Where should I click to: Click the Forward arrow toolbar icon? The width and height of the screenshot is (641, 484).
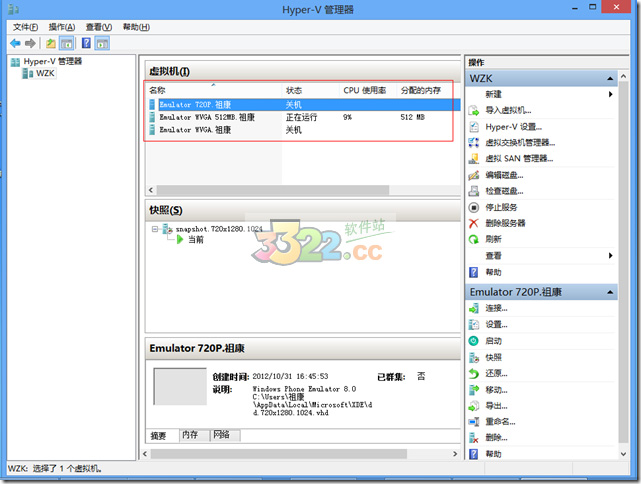click(30, 43)
